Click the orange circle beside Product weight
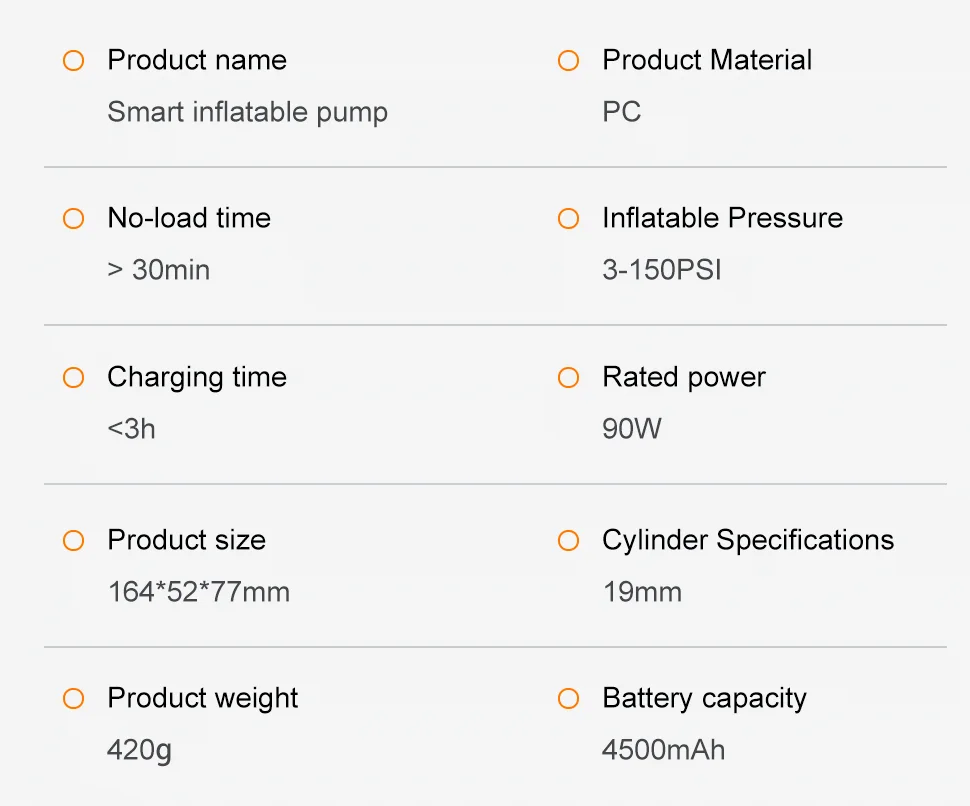The image size is (970, 806). tap(73, 699)
